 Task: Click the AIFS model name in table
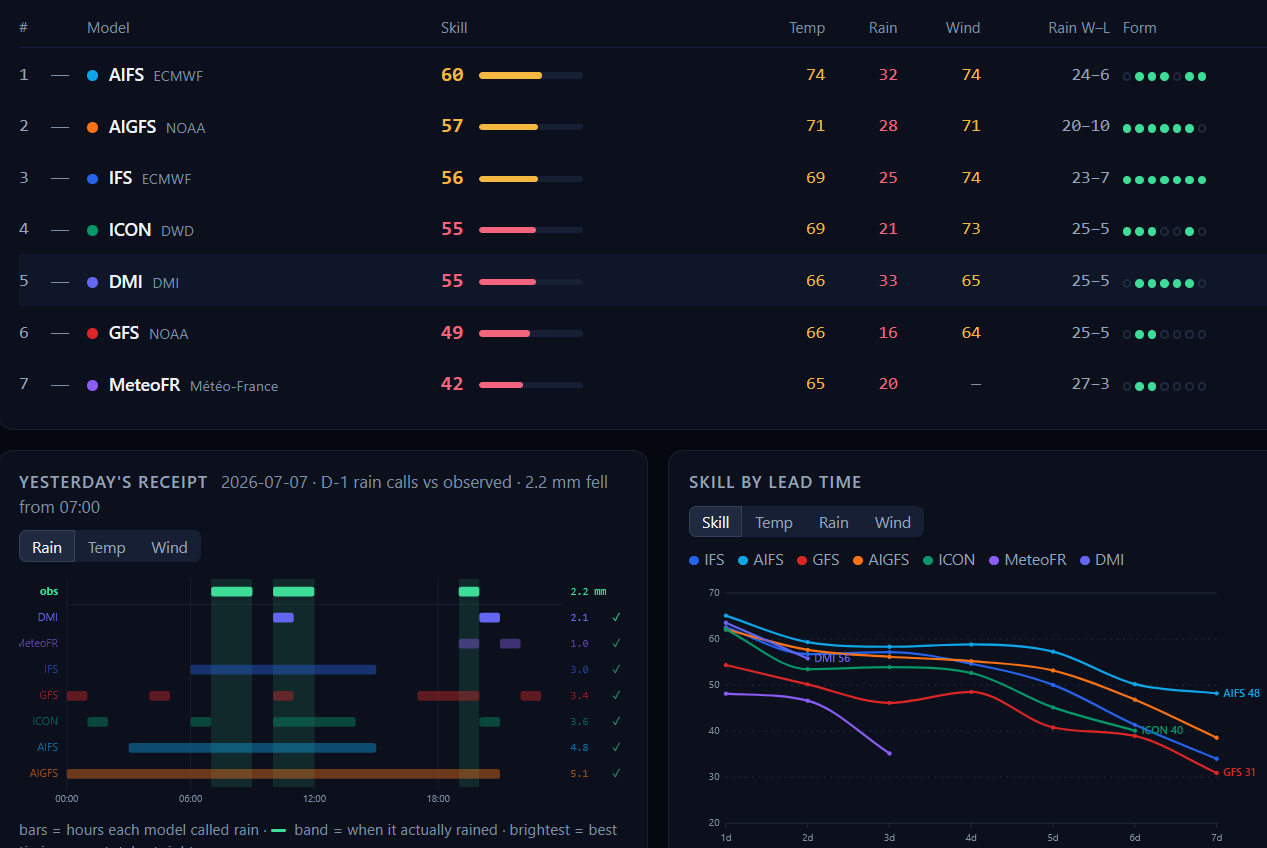[x=126, y=75]
